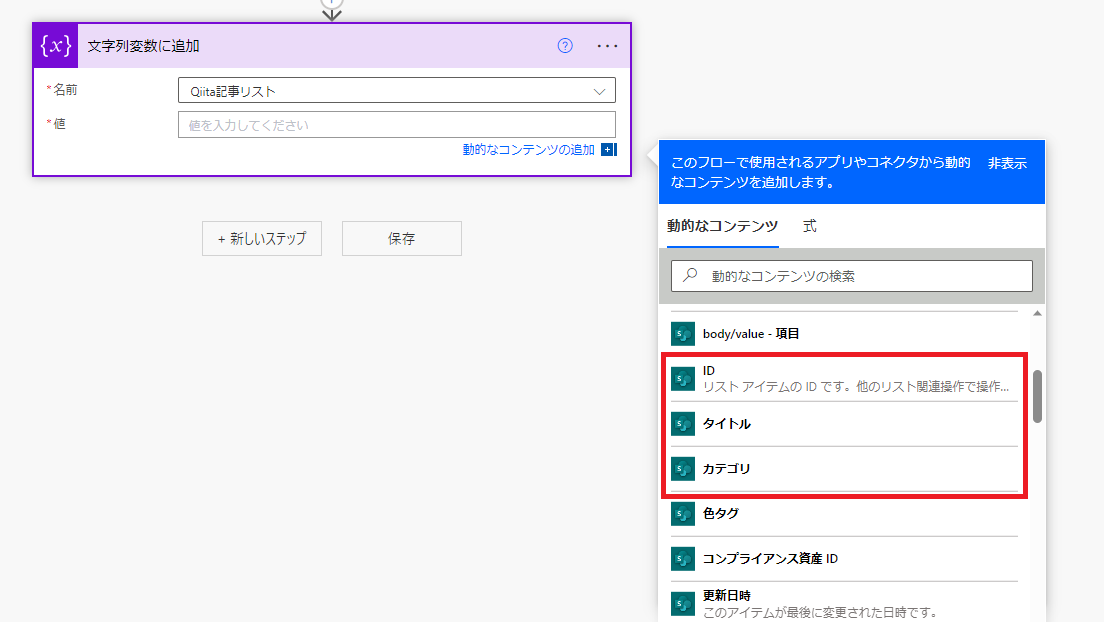Click the 新しいステップ button
Viewport: 1104px width, 622px height.
pos(262,239)
